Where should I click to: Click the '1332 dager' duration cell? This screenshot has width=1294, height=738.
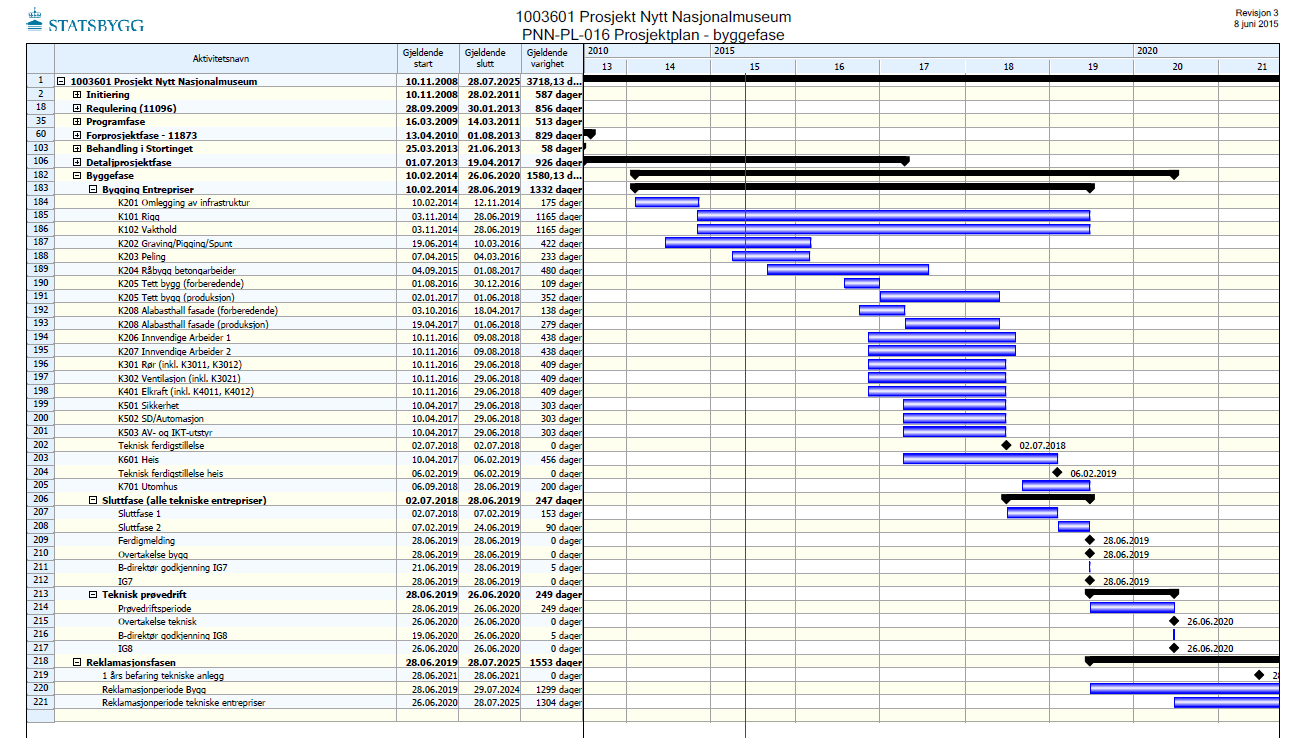[552, 189]
